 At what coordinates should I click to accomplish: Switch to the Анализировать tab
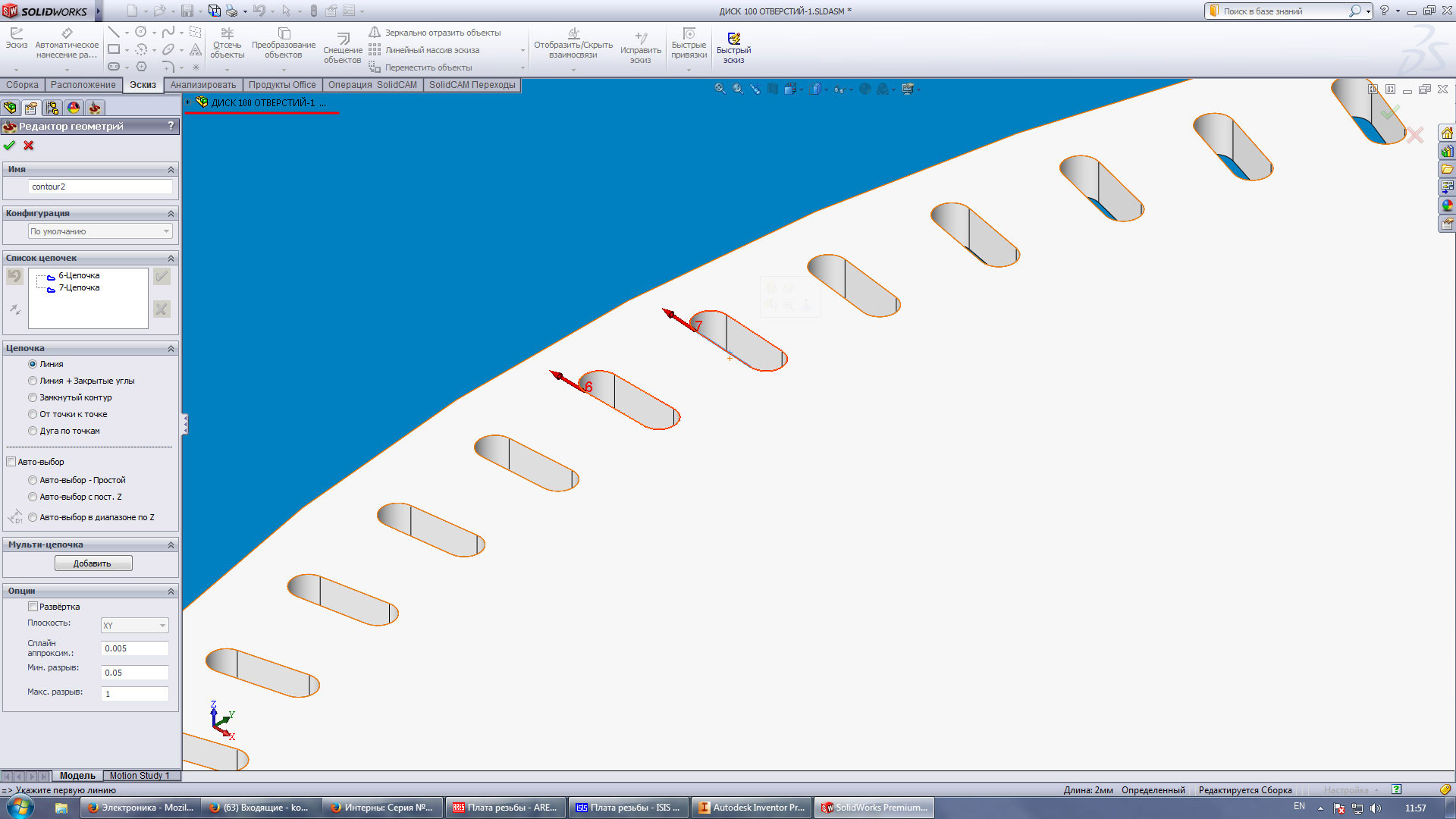(203, 85)
